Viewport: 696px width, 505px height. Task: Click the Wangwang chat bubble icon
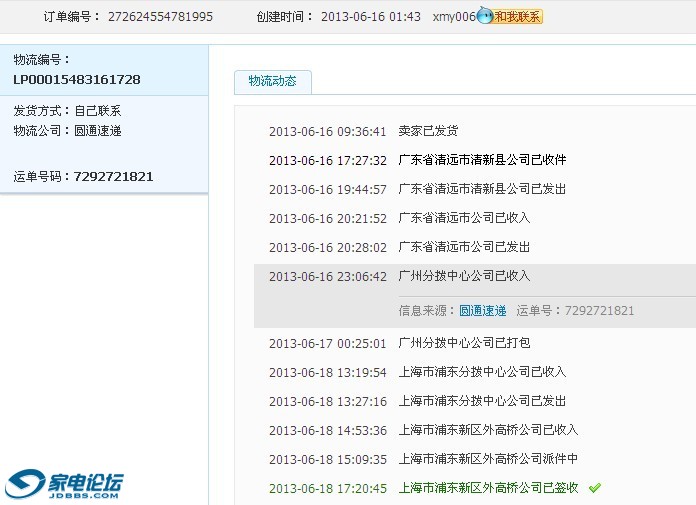coord(485,17)
